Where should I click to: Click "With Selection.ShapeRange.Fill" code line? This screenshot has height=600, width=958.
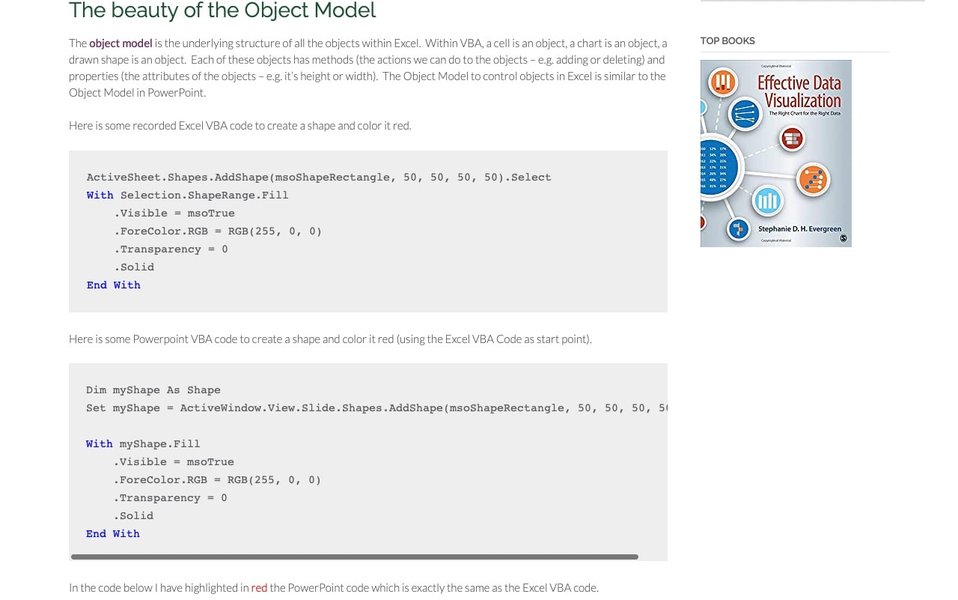187,196
